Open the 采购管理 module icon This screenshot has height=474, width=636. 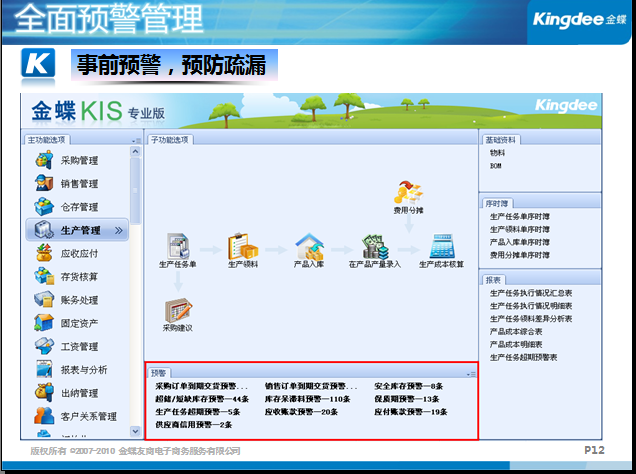(x=44, y=160)
